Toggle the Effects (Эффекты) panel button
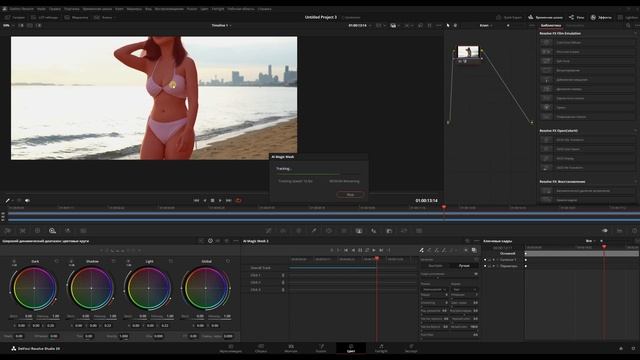Viewport: 640px width, 360px height. pos(601,18)
